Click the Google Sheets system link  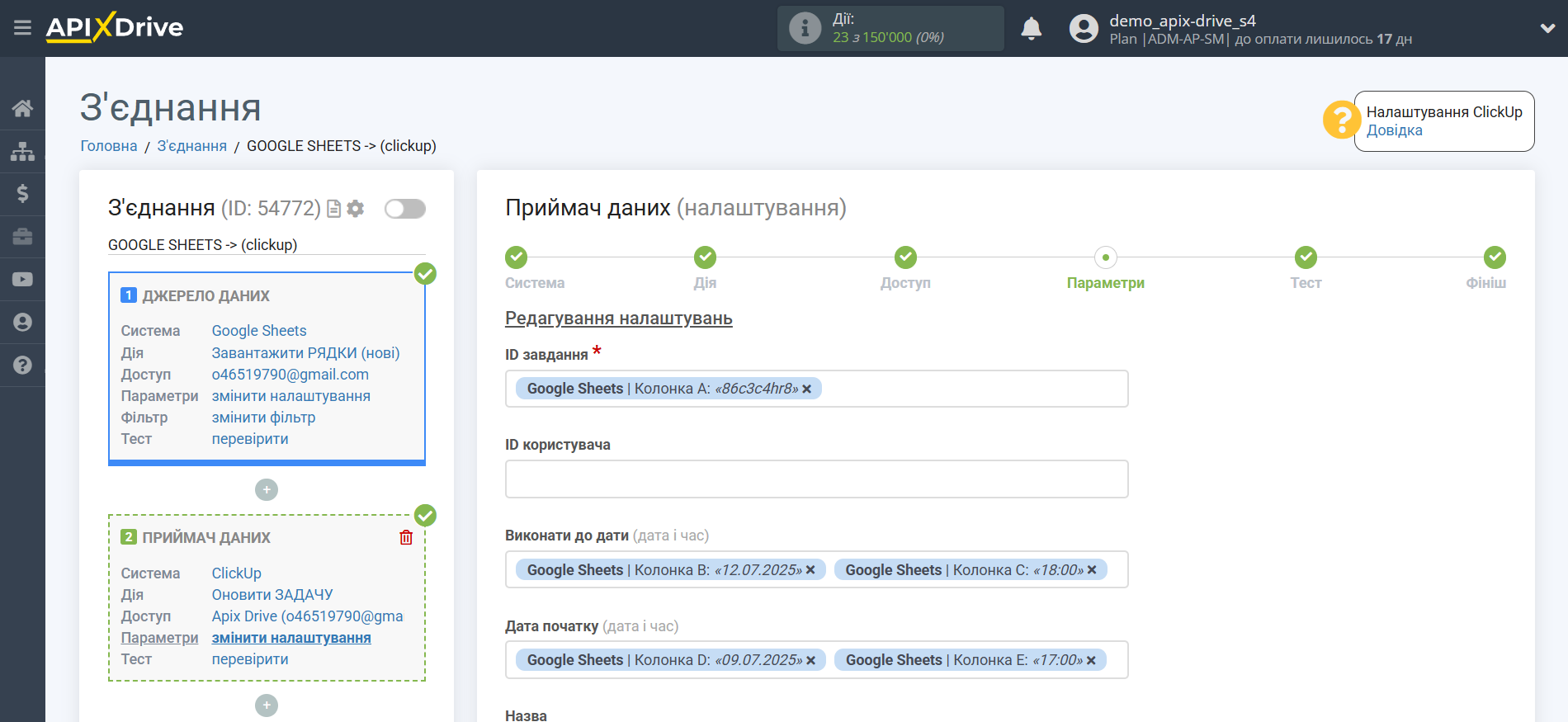pyautogui.click(x=259, y=331)
